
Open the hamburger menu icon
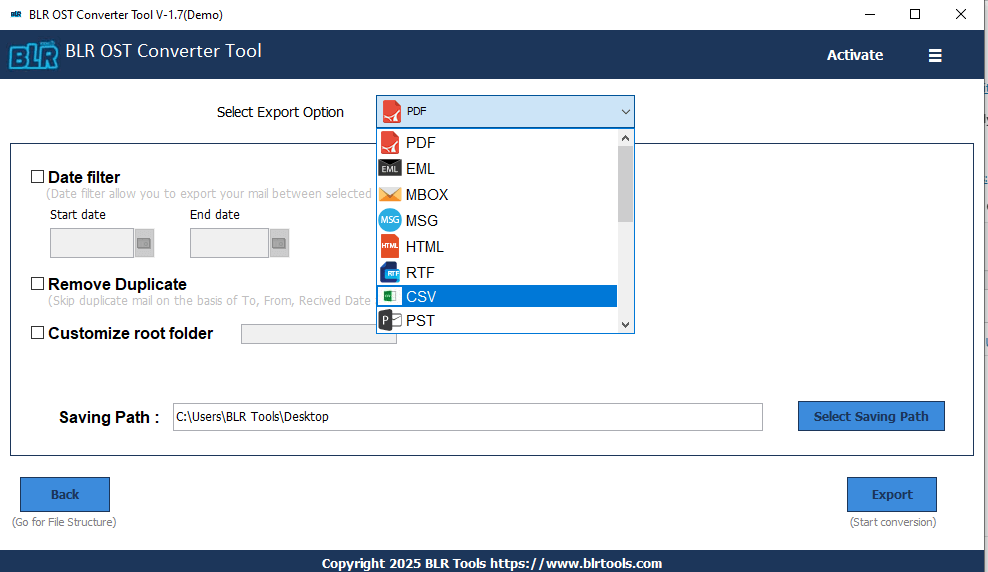(935, 55)
